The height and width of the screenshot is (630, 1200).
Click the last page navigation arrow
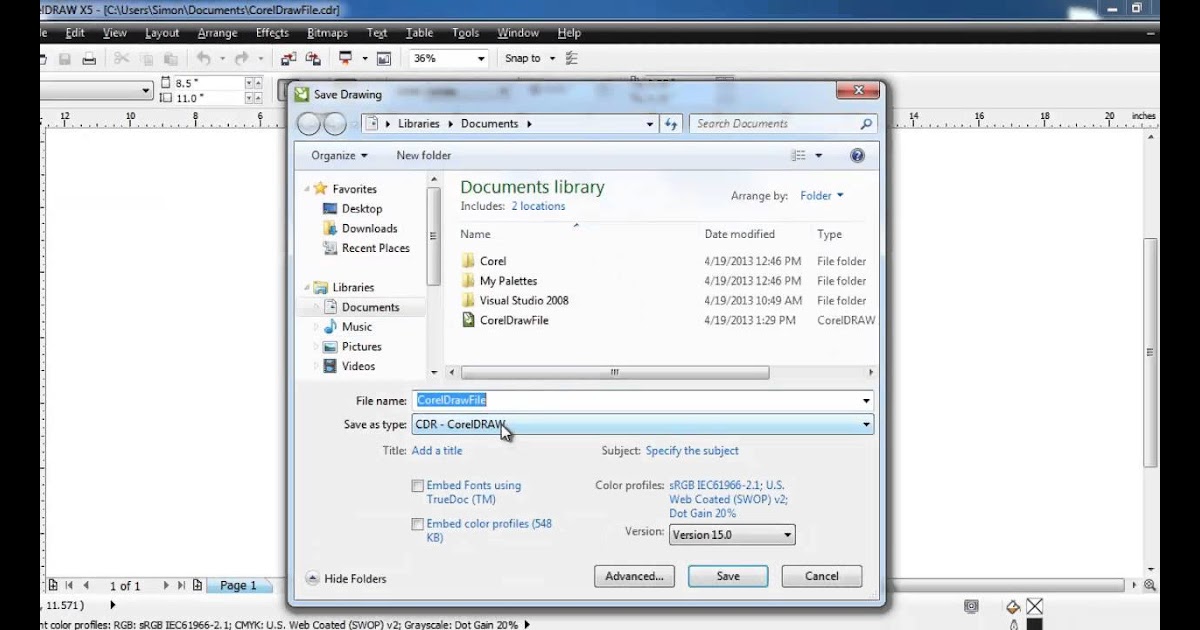[181, 585]
